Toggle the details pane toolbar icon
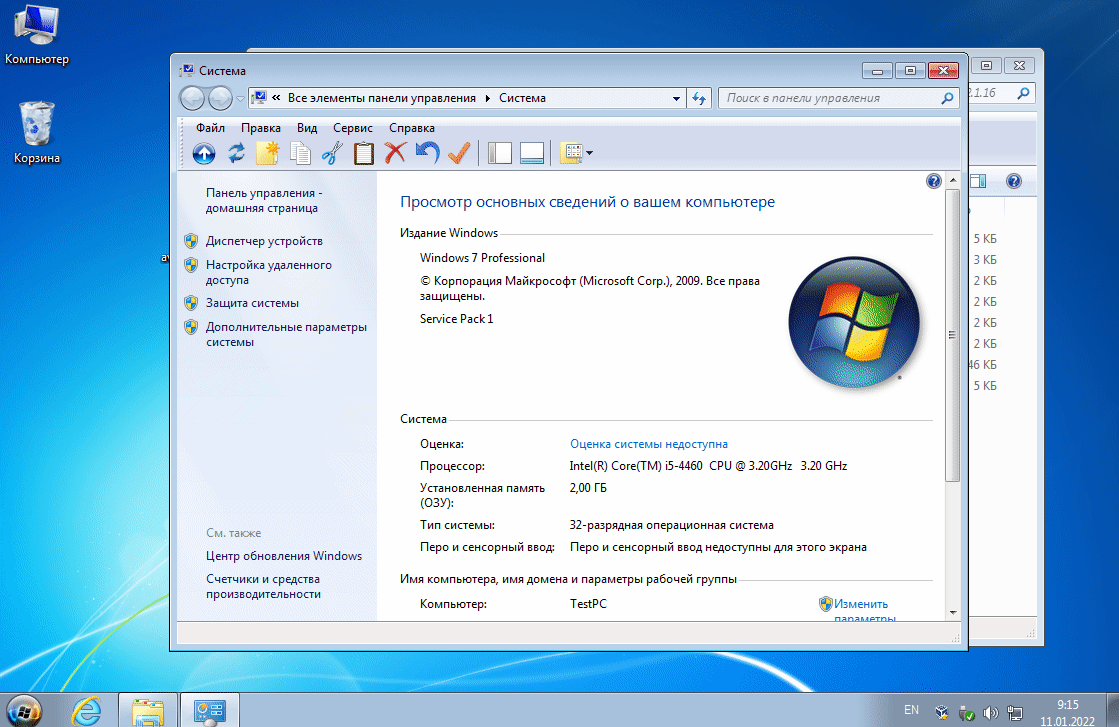Image resolution: width=1119 pixels, height=727 pixels. pos(532,153)
